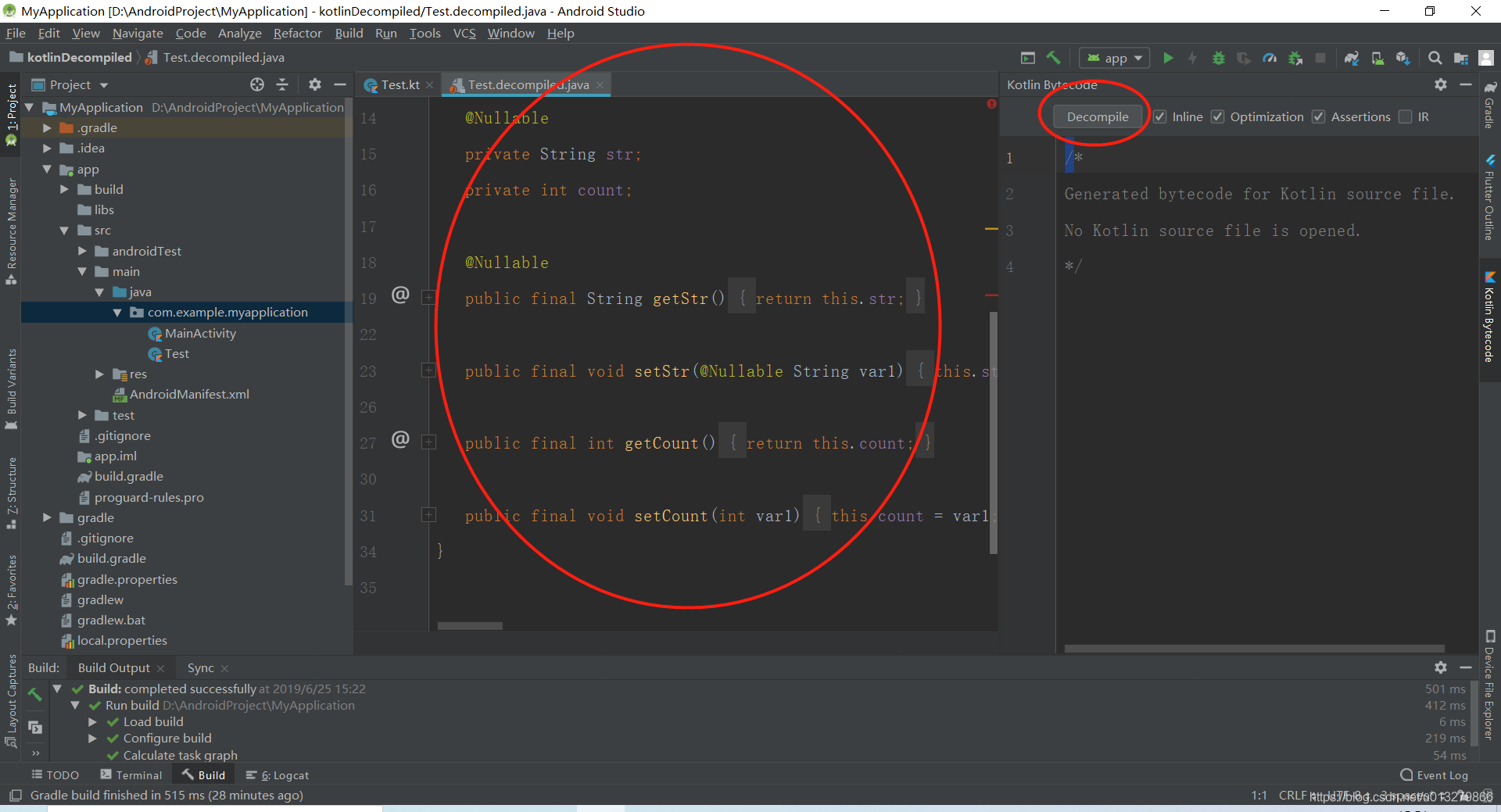Screen dimensions: 1501x812
Task: Enable the IR checkbox
Action: point(1407,116)
